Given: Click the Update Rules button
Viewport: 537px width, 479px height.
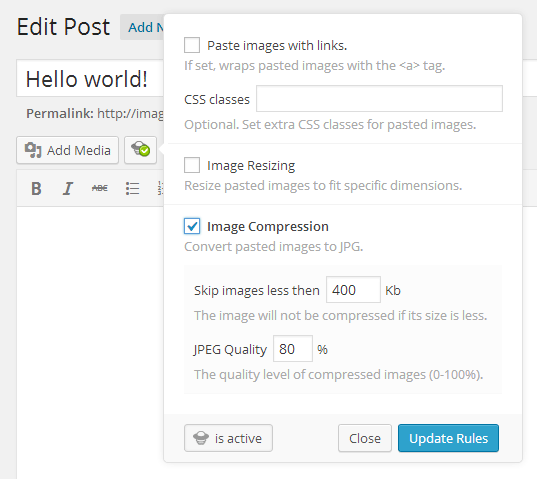Looking at the screenshot, I should pyautogui.click(x=448, y=438).
